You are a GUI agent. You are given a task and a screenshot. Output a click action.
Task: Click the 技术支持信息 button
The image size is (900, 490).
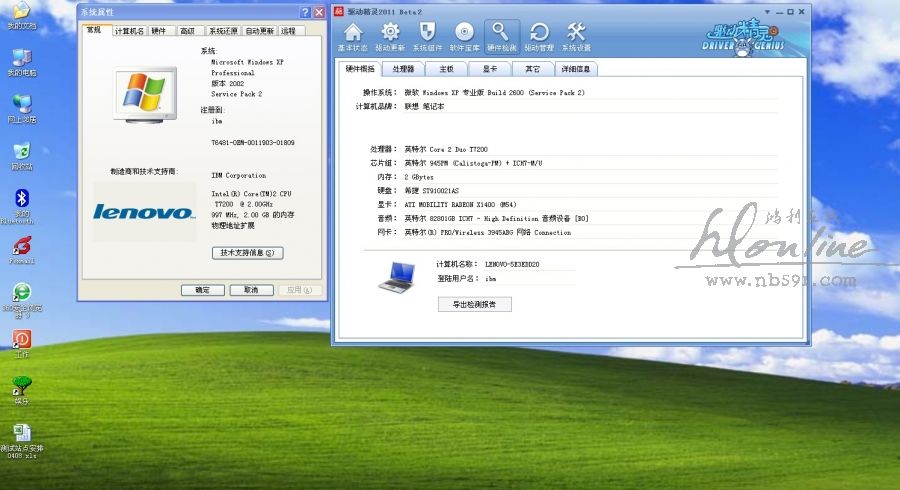click(x=247, y=253)
